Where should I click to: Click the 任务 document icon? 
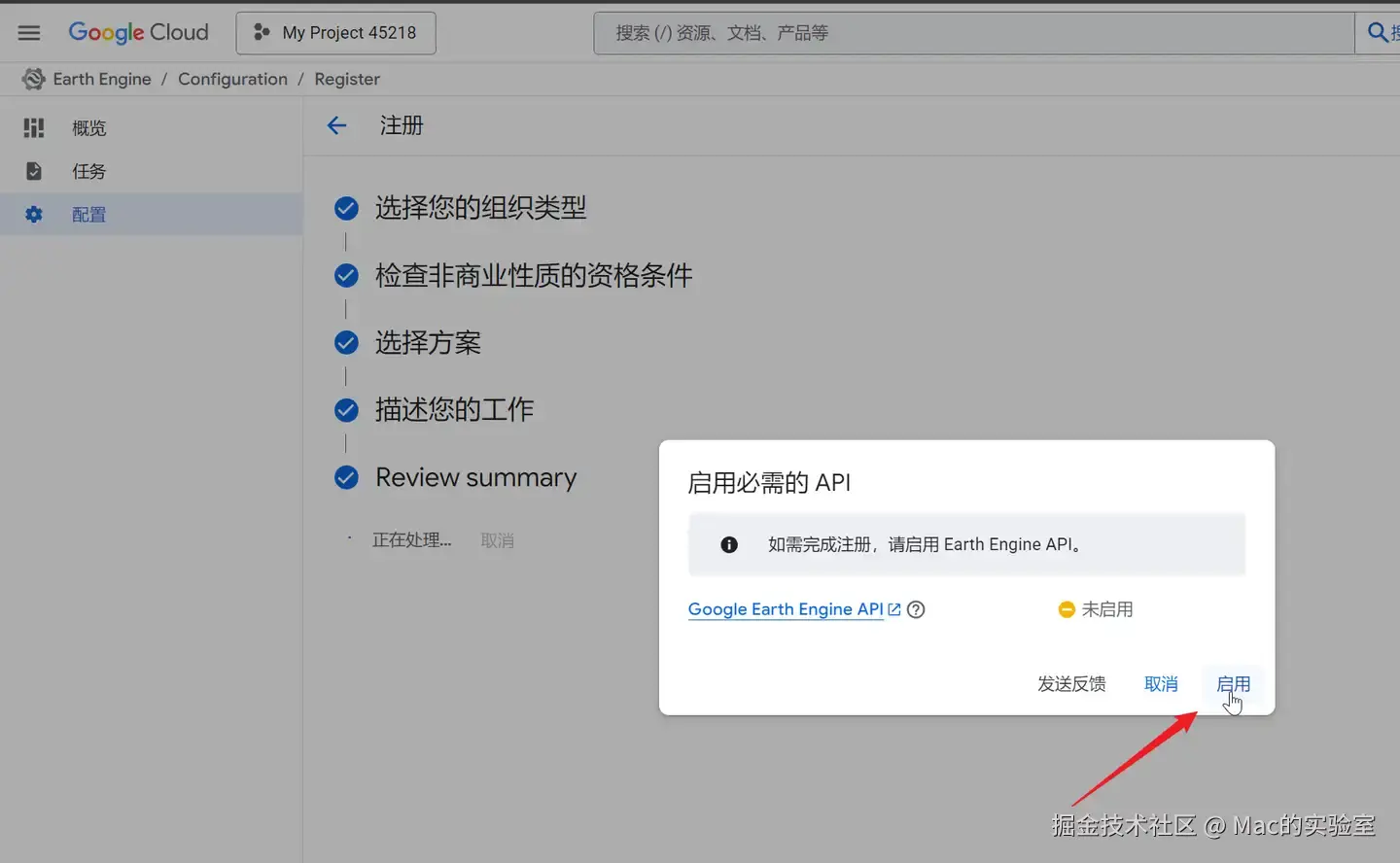[34, 171]
